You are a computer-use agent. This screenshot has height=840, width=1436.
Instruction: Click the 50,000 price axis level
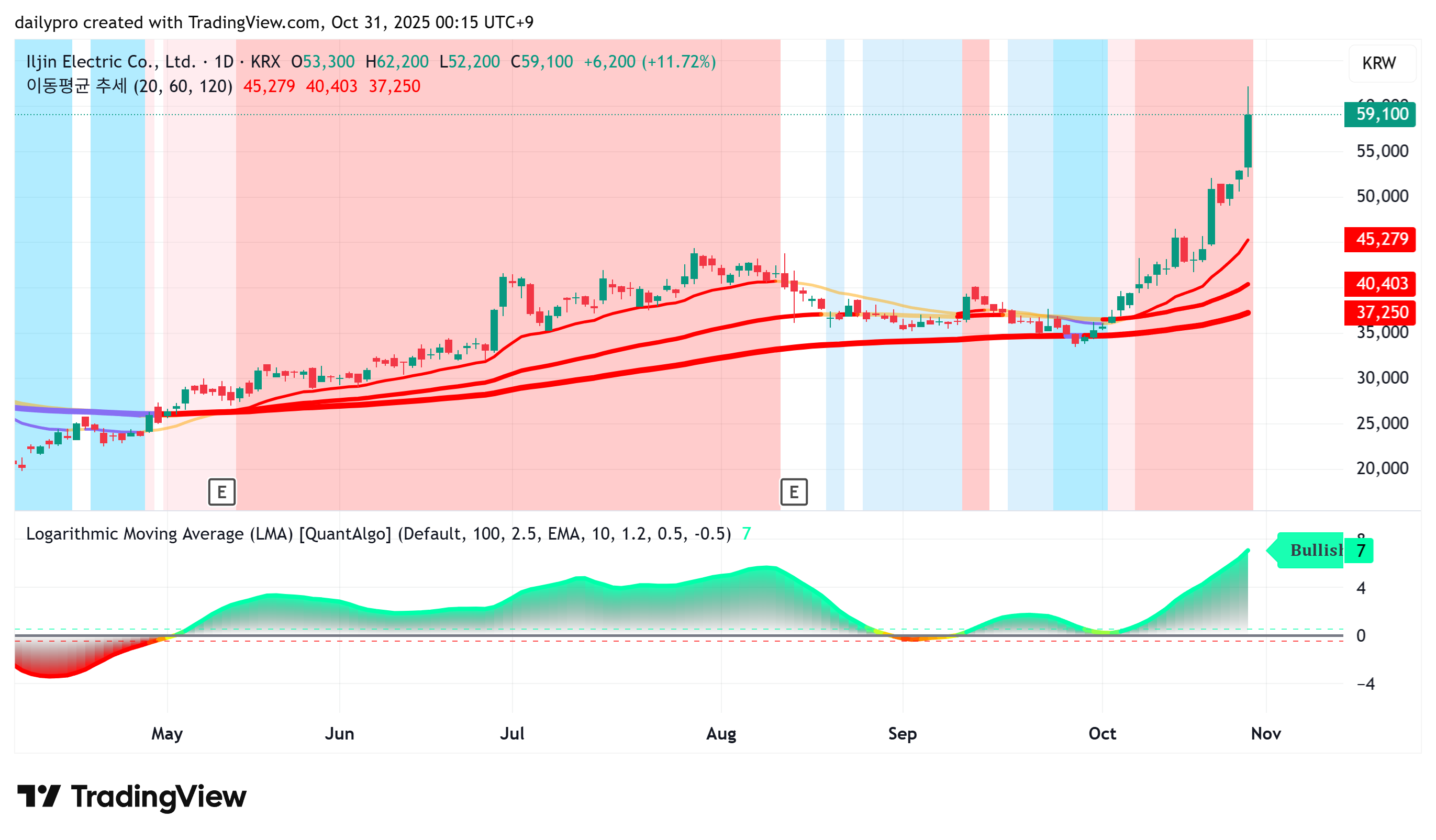point(1382,196)
